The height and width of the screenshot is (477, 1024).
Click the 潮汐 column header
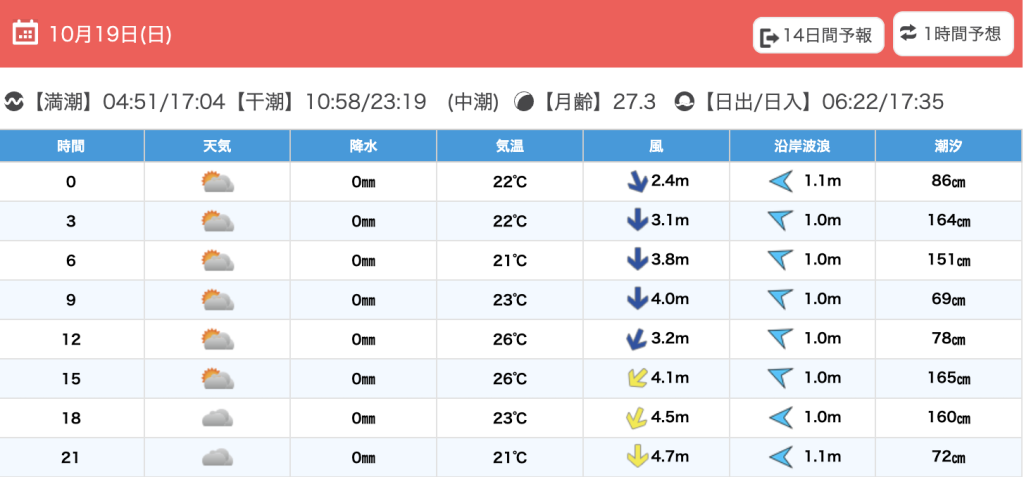point(949,146)
